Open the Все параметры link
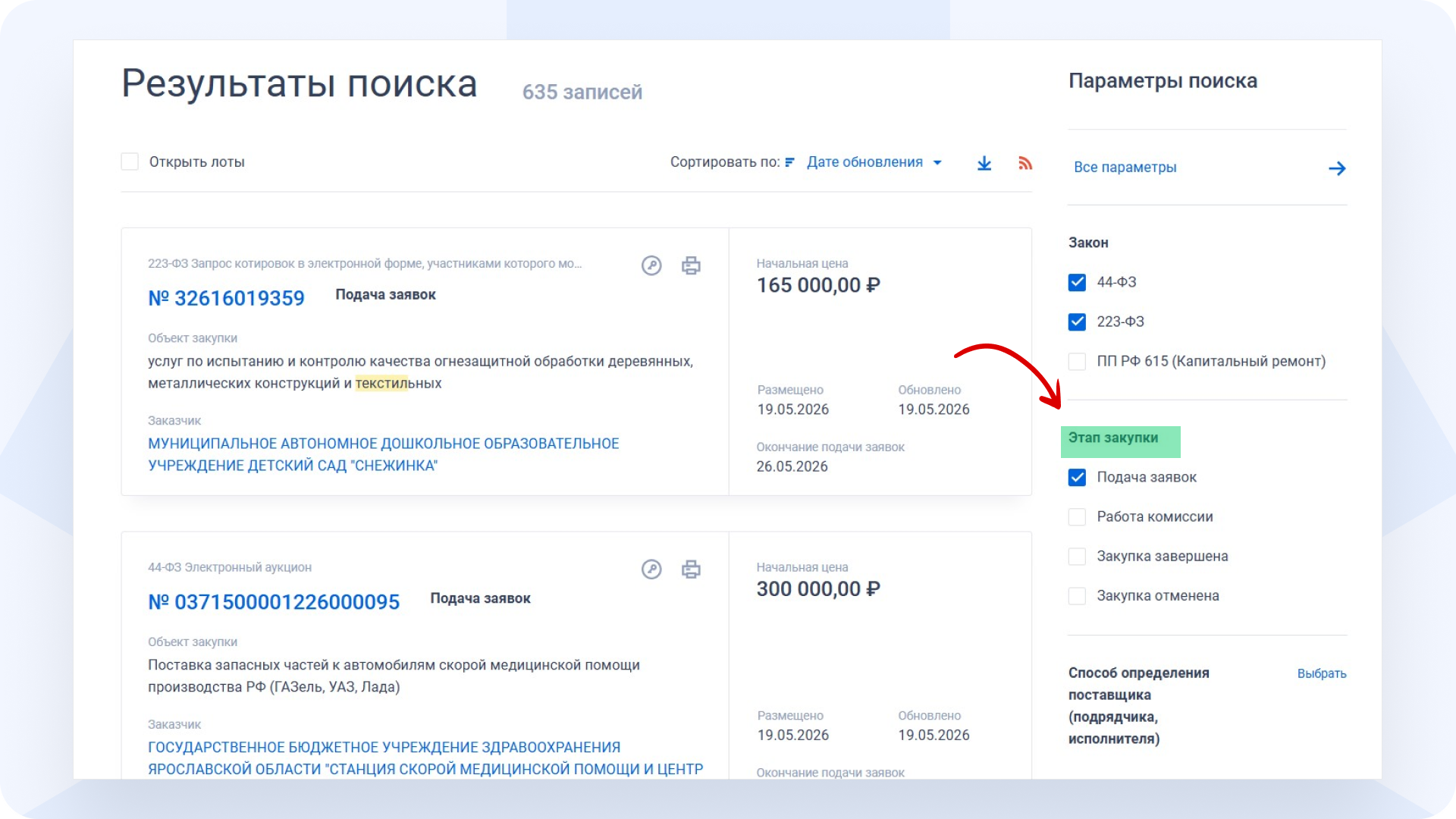 pyautogui.click(x=1125, y=168)
